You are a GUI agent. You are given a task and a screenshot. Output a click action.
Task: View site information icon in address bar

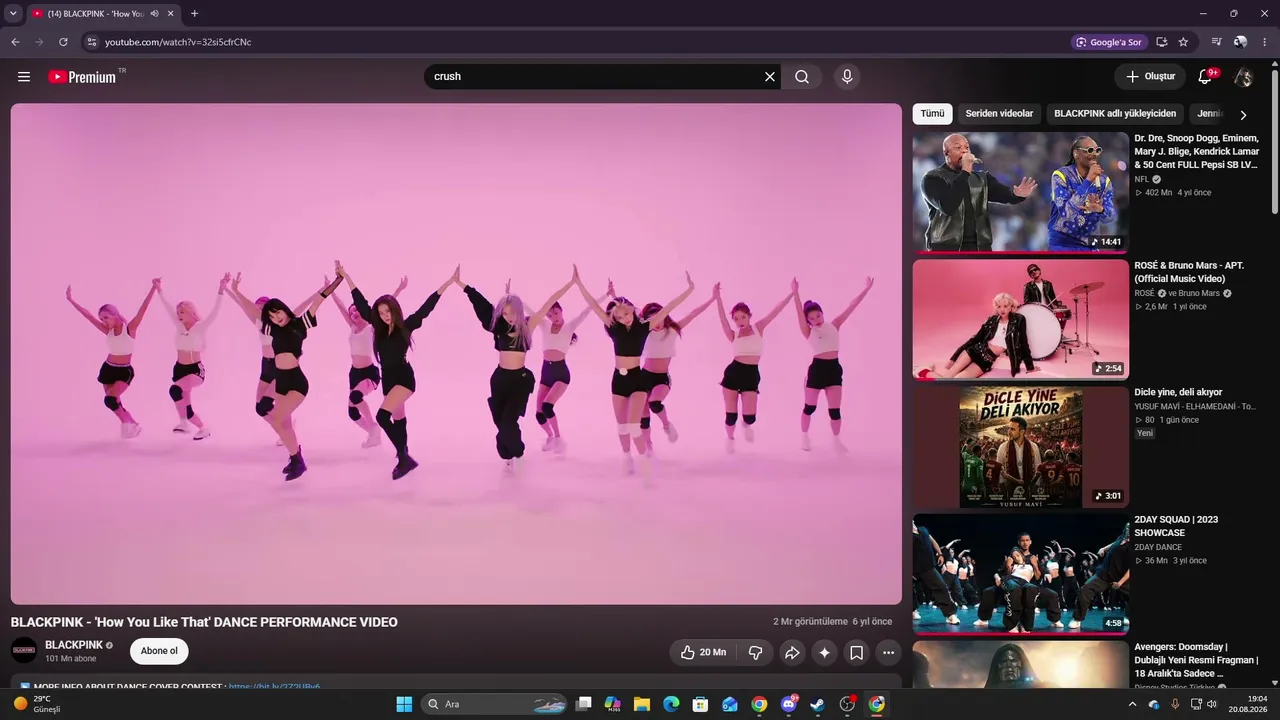click(91, 42)
